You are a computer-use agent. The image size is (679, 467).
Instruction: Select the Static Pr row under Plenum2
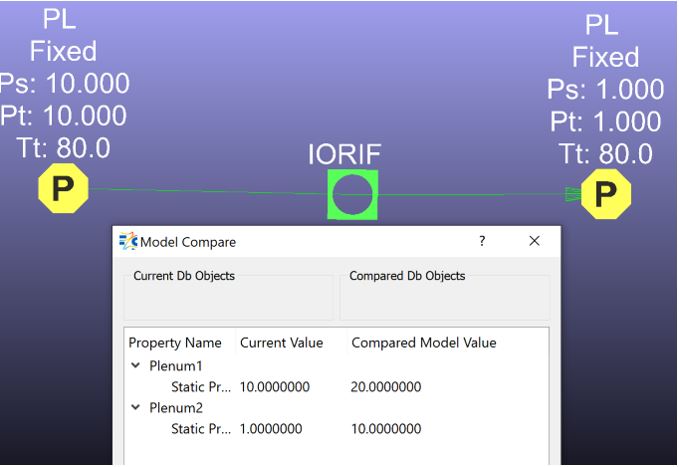point(198,429)
